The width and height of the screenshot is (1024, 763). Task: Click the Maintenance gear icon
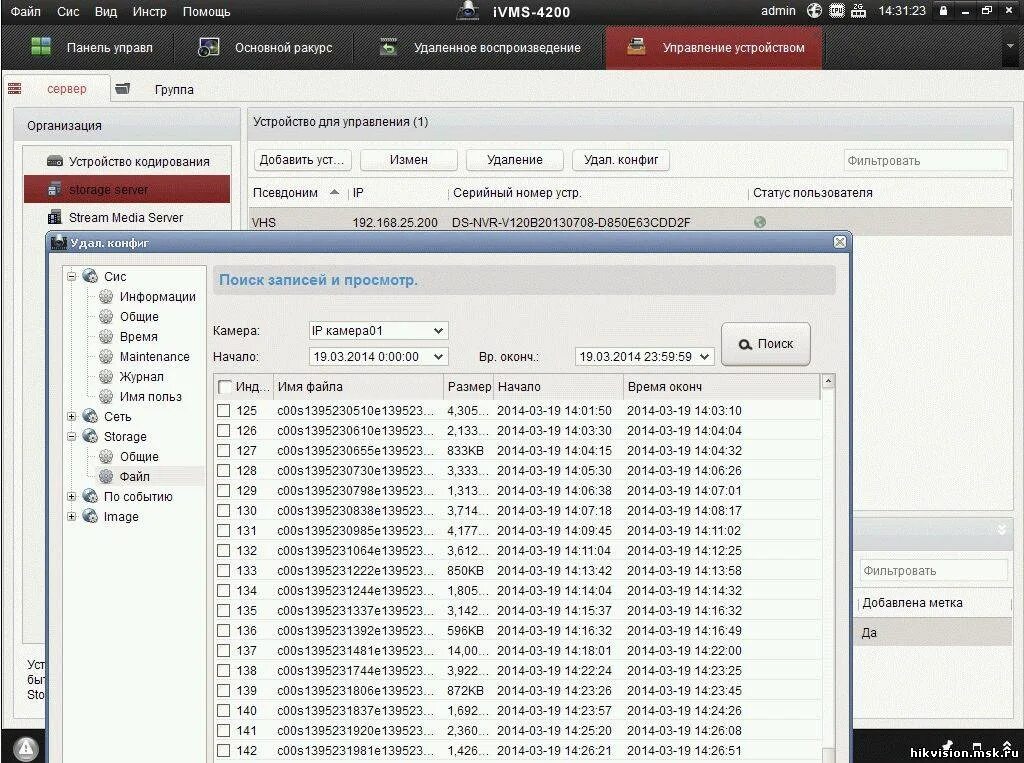pos(106,357)
